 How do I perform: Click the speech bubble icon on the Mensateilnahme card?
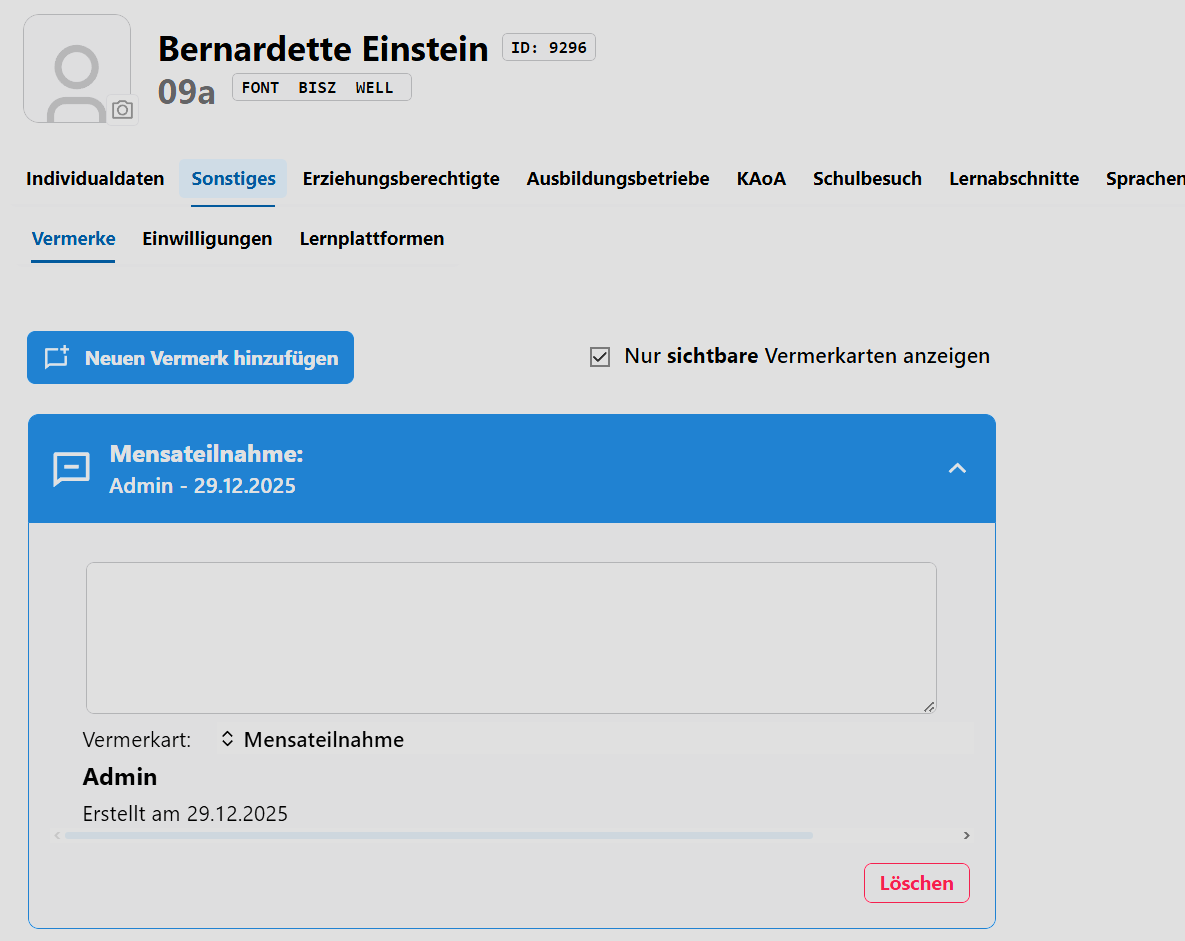click(x=70, y=468)
